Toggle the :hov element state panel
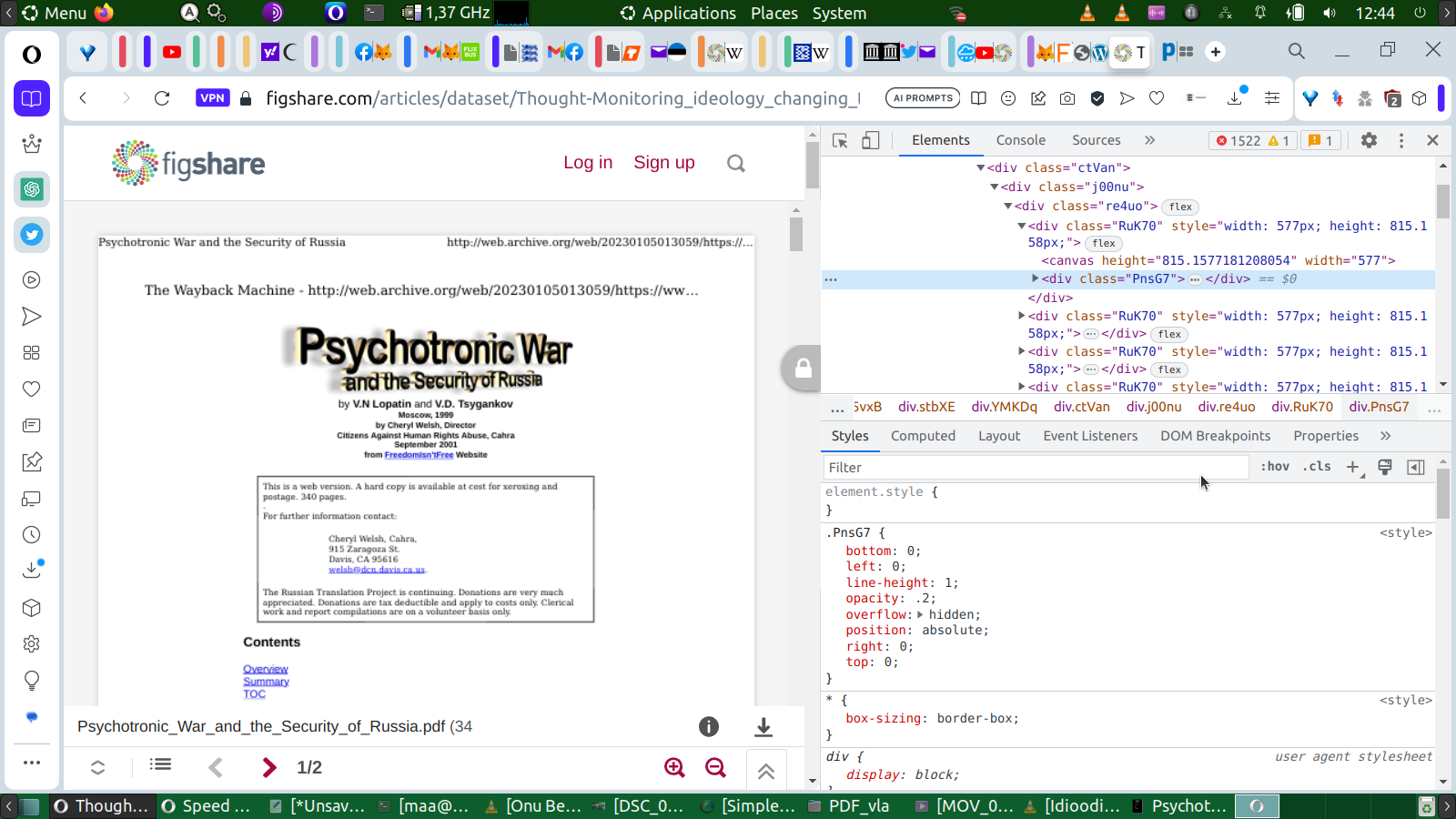The width and height of the screenshot is (1456, 819). click(x=1275, y=467)
